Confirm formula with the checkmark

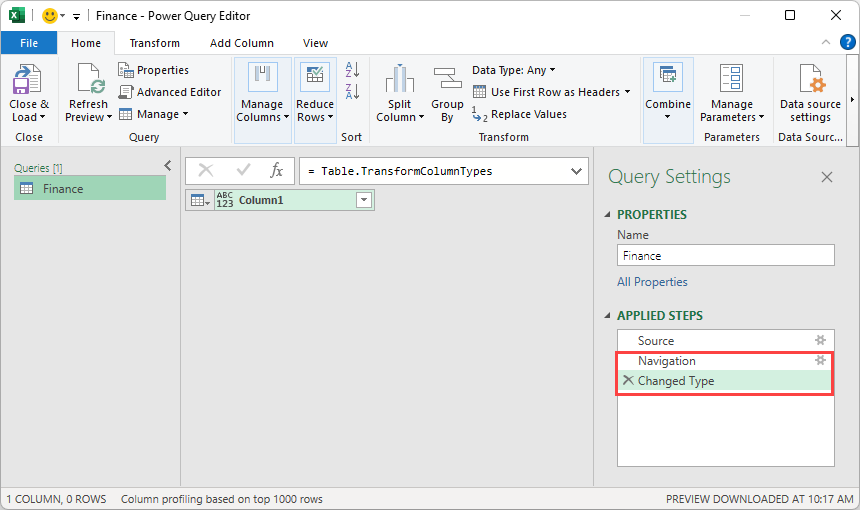tap(243, 171)
